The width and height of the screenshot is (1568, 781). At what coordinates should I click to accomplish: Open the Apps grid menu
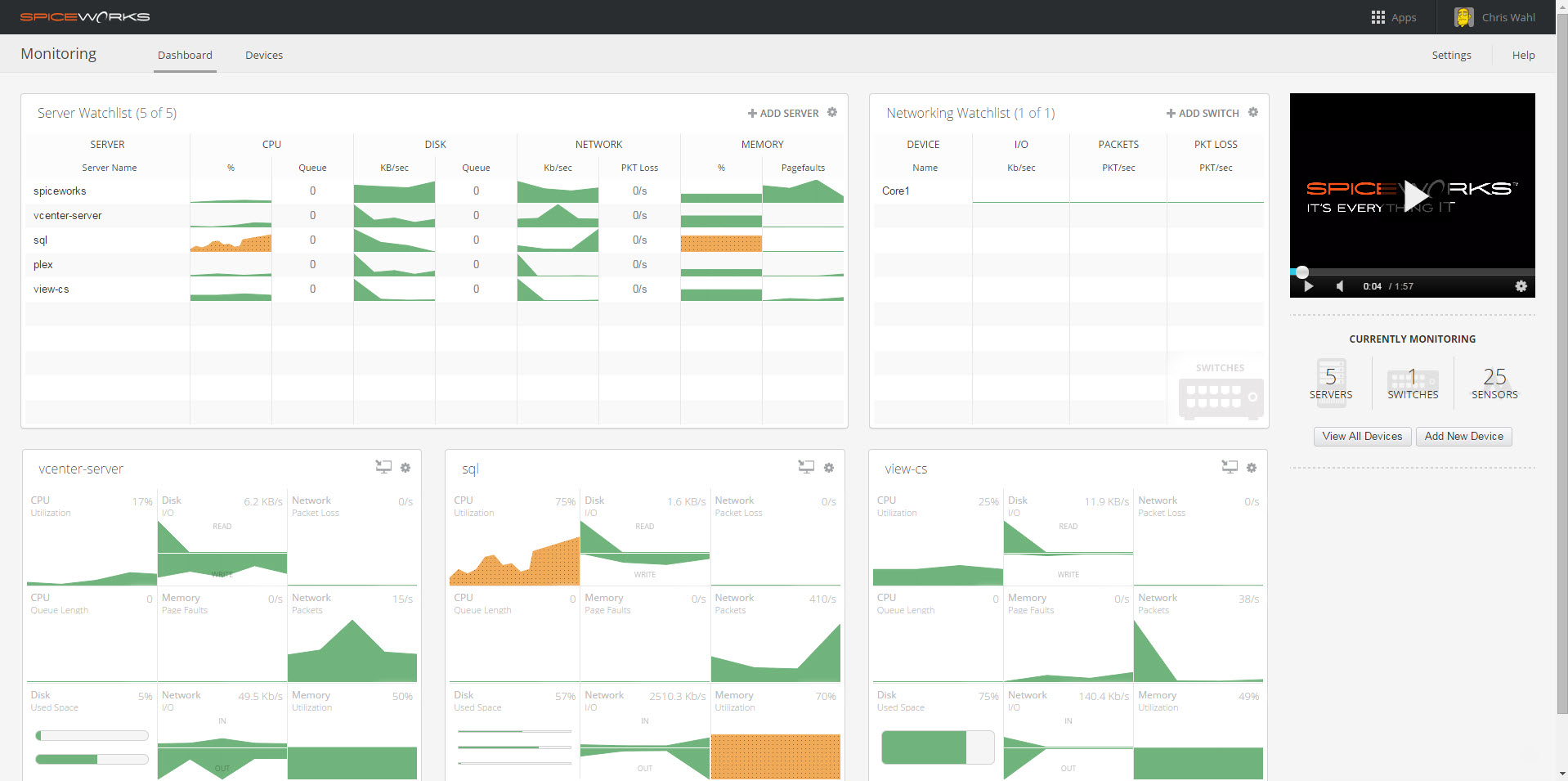coord(1393,17)
